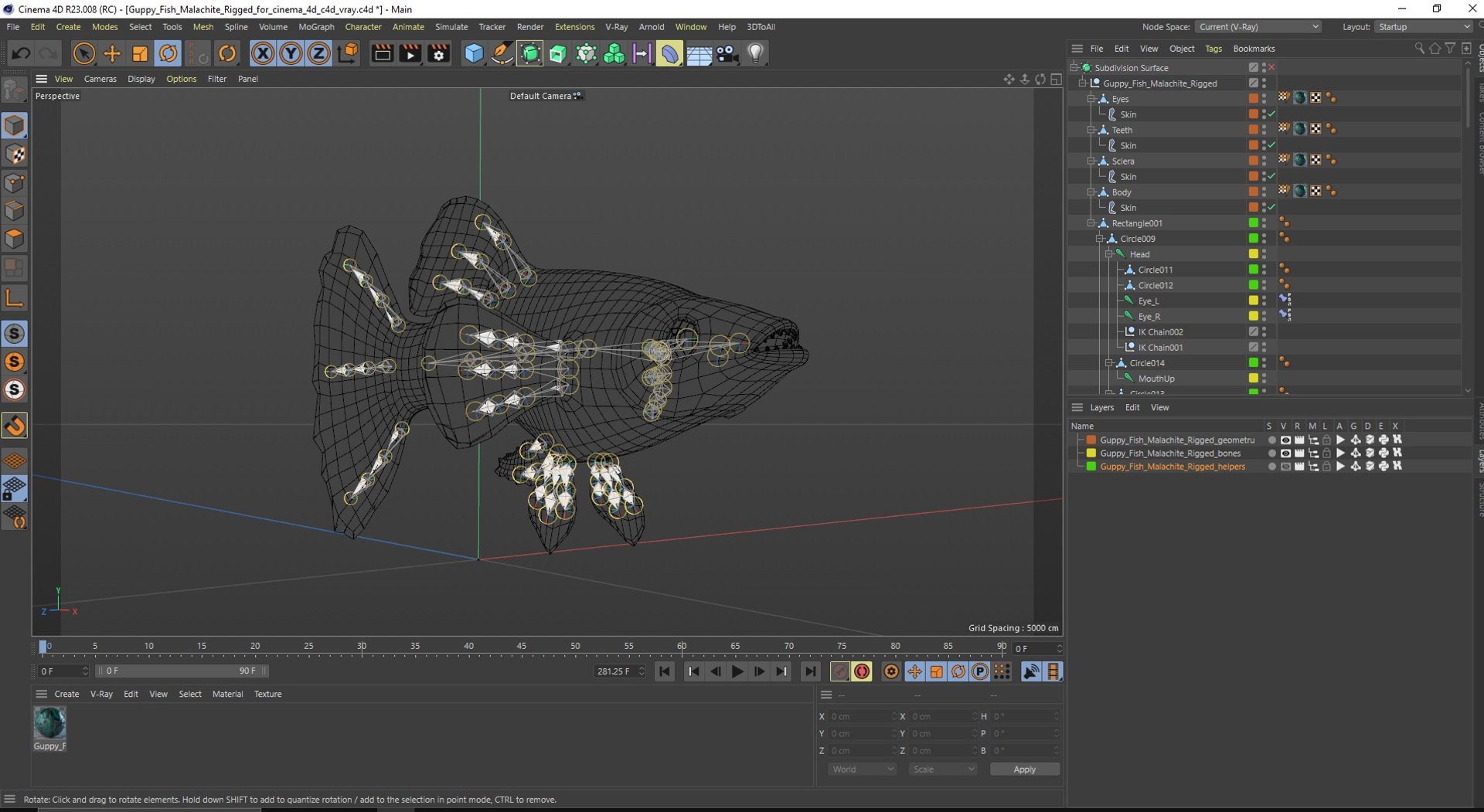Click Record Active Objects button

click(x=839, y=671)
